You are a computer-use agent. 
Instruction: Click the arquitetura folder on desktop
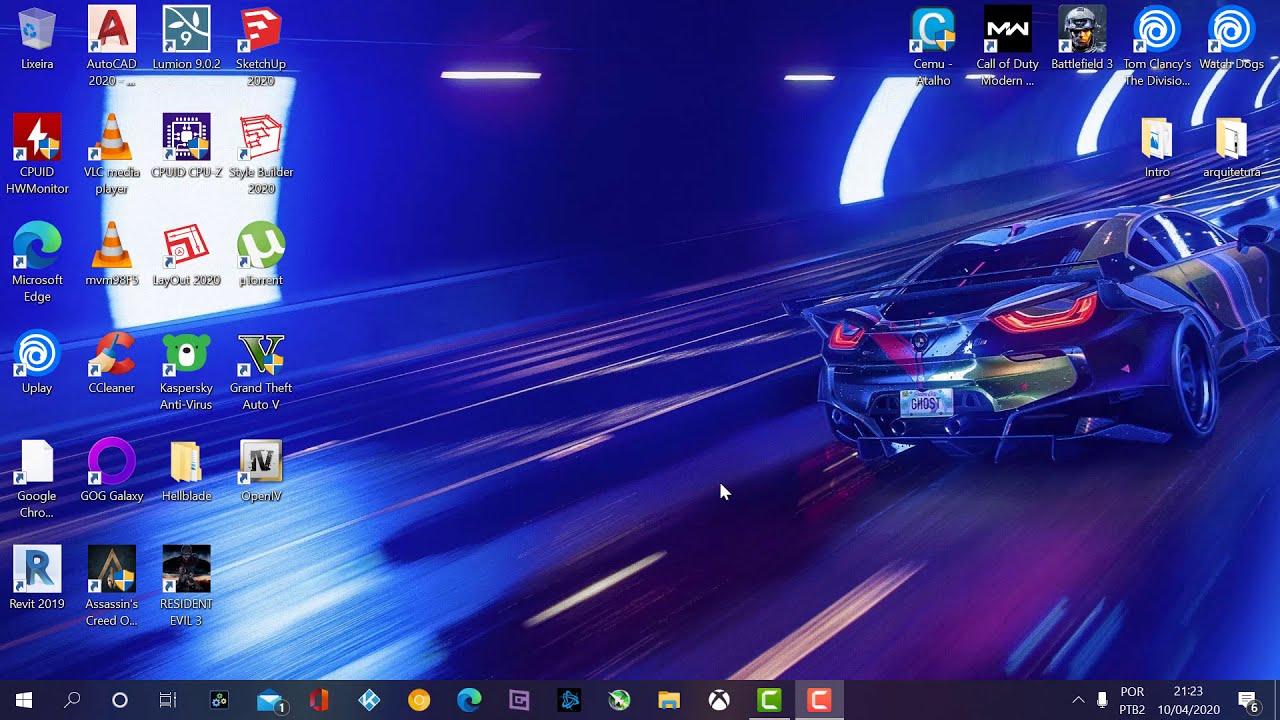1231,147
